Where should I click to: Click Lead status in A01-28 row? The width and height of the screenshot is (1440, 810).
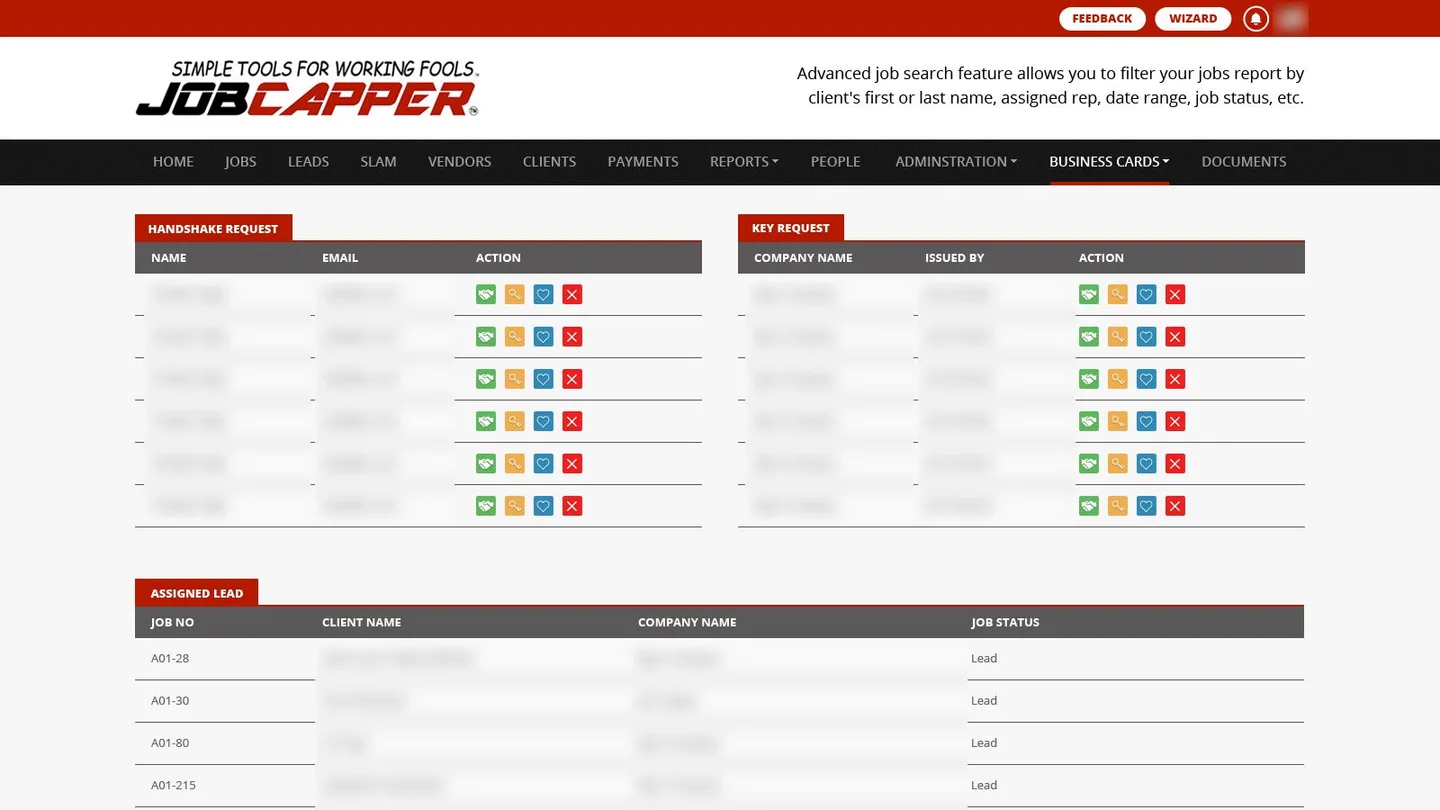coord(984,658)
